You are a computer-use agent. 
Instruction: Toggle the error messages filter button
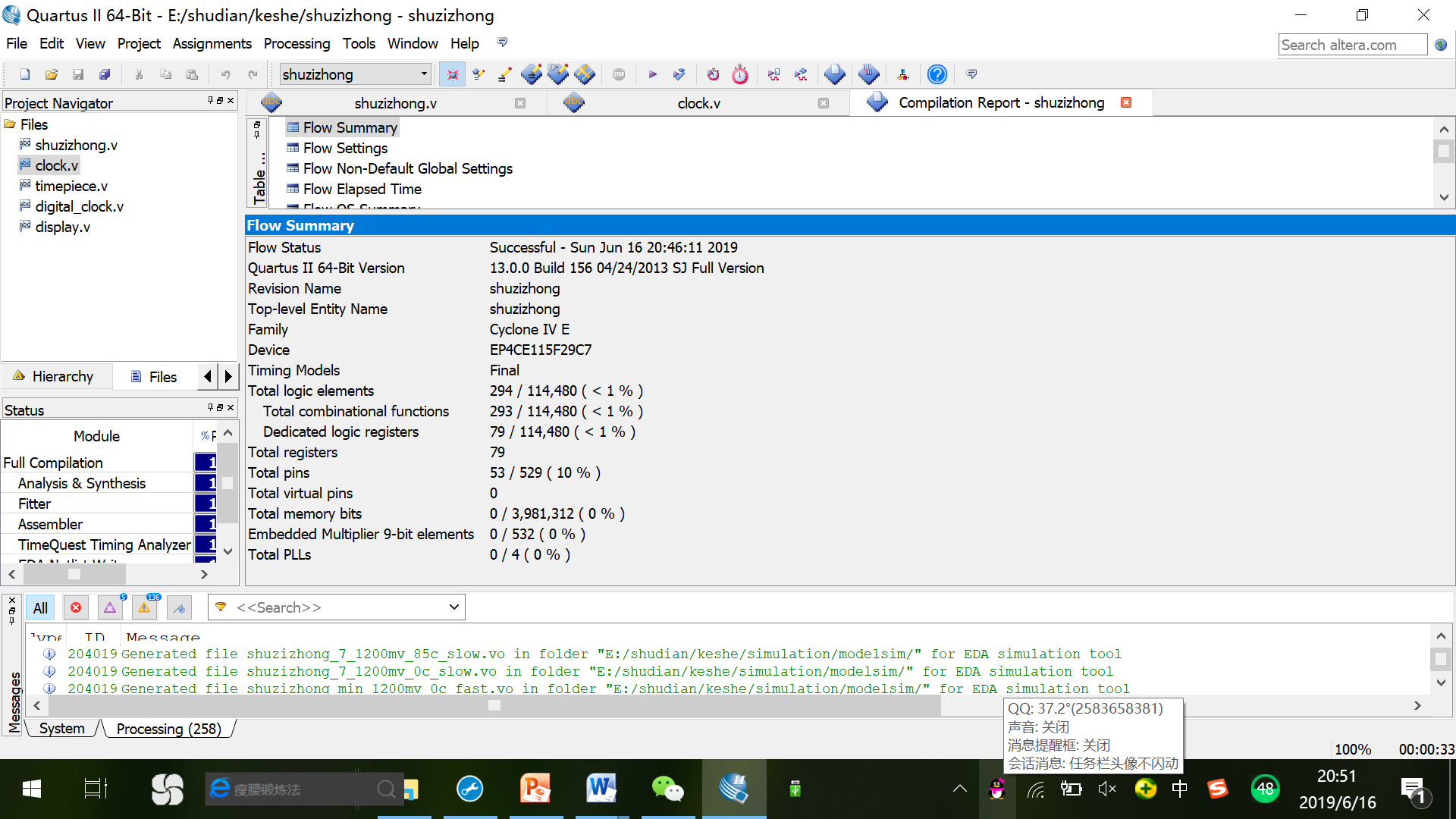click(76, 607)
